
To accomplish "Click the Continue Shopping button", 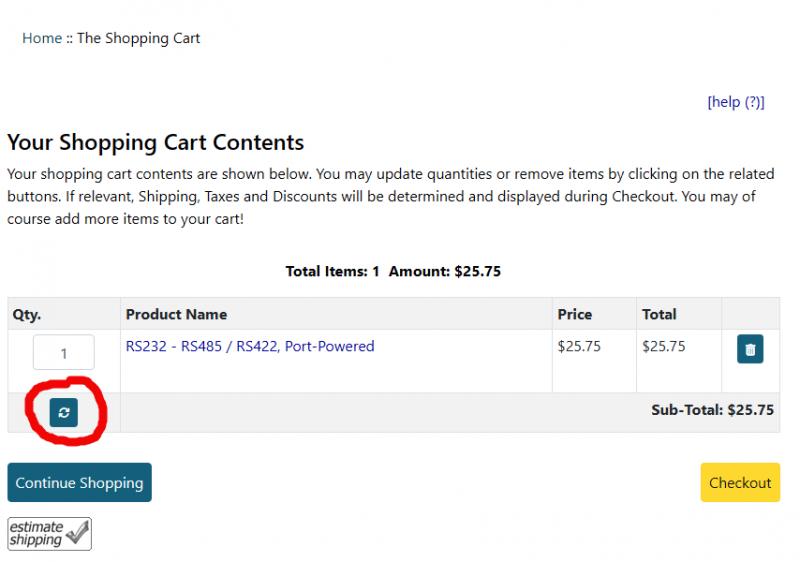I will (x=80, y=482).
